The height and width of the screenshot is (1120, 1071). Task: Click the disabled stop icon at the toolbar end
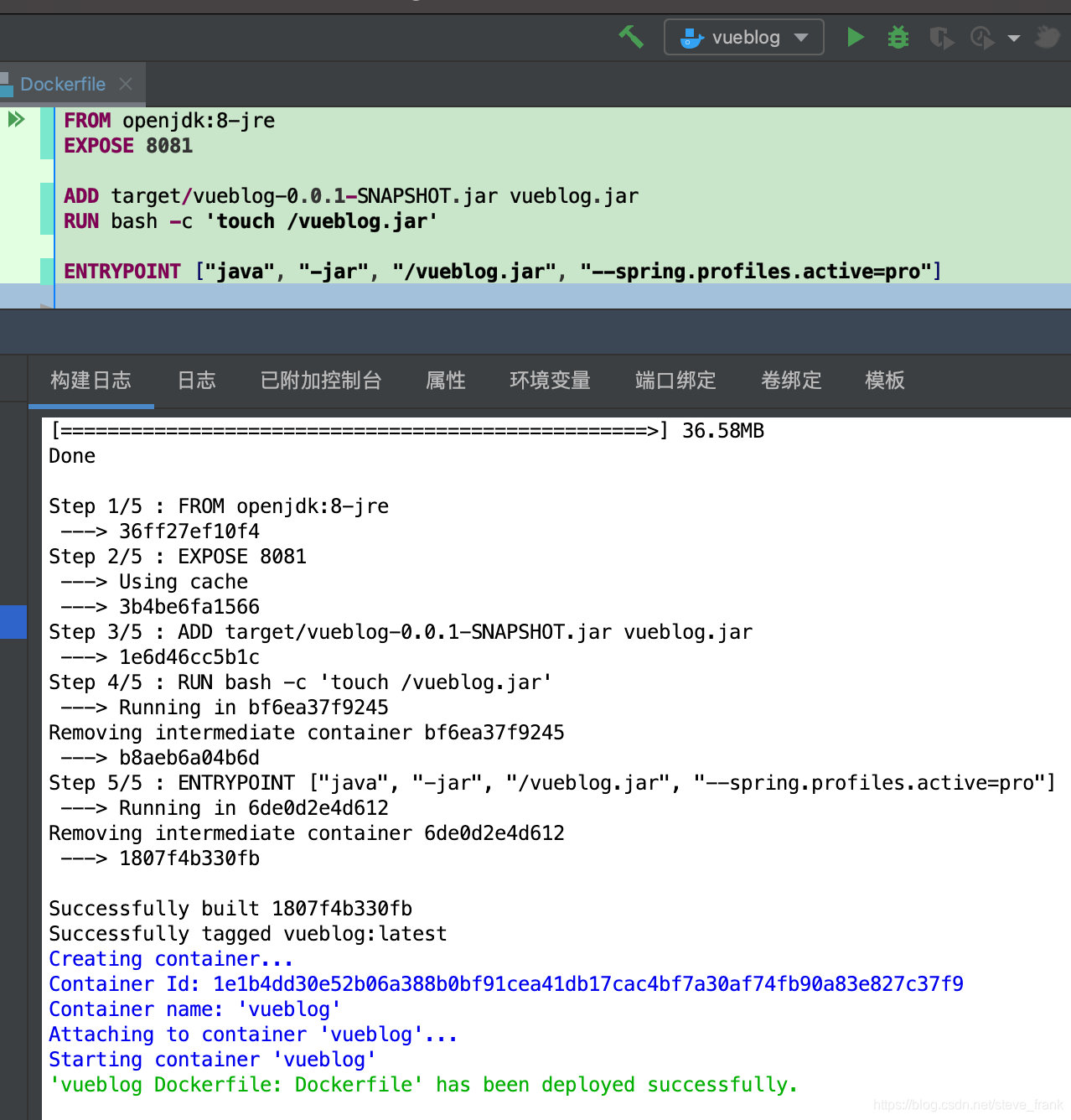point(1047,37)
